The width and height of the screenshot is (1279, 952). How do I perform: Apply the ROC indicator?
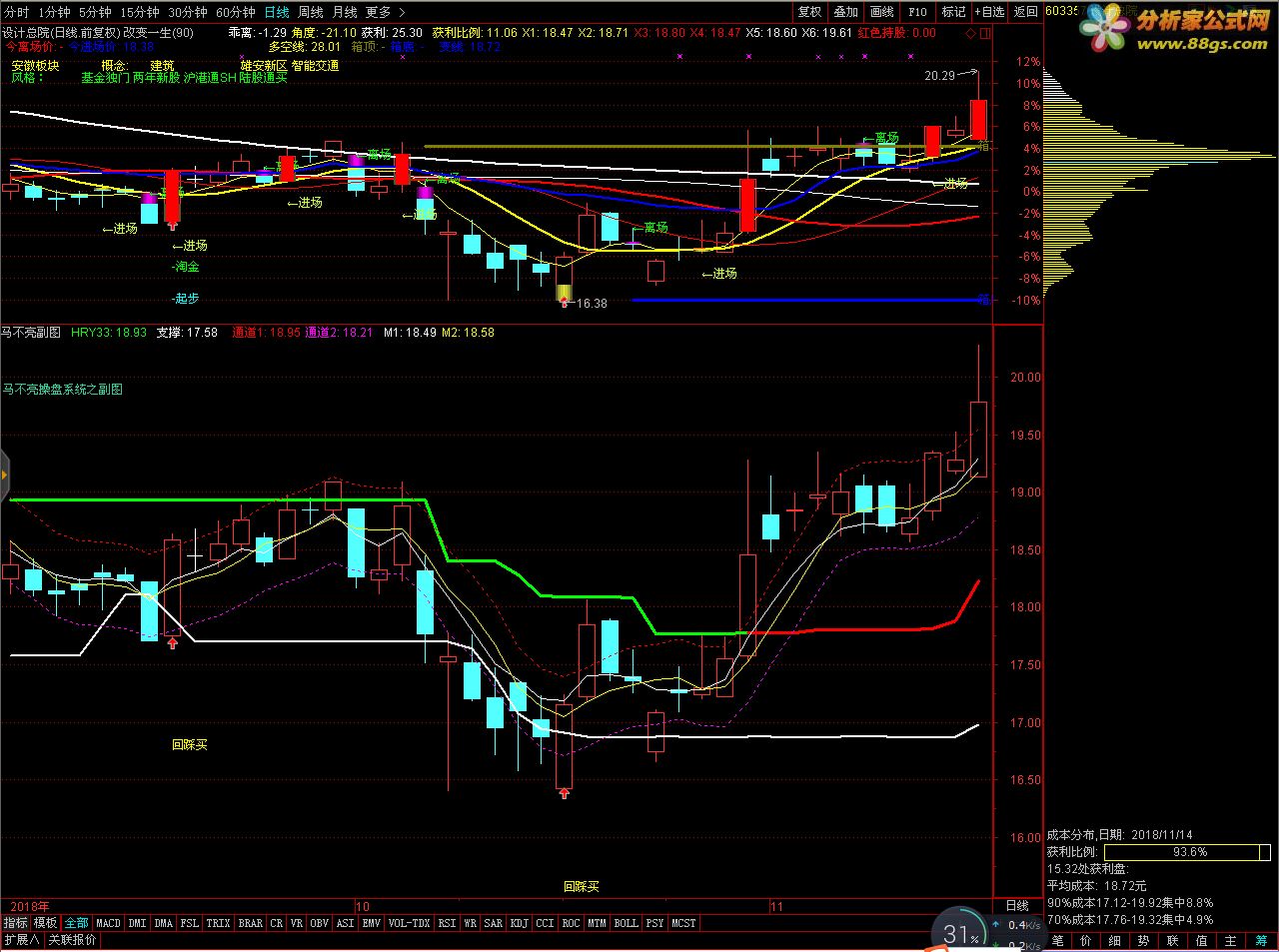tap(572, 923)
